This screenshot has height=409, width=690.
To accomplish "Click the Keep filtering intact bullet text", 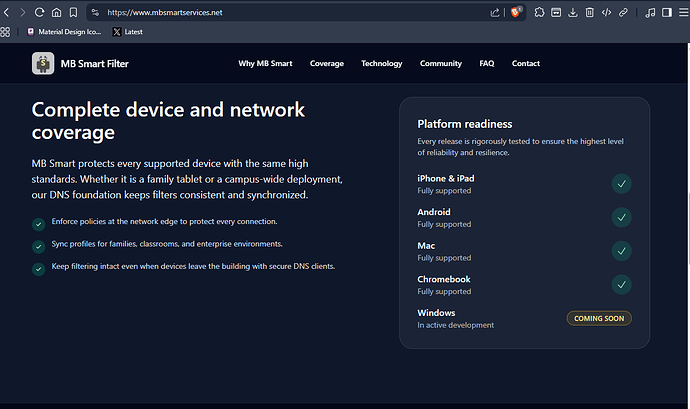I will click(x=193, y=266).
